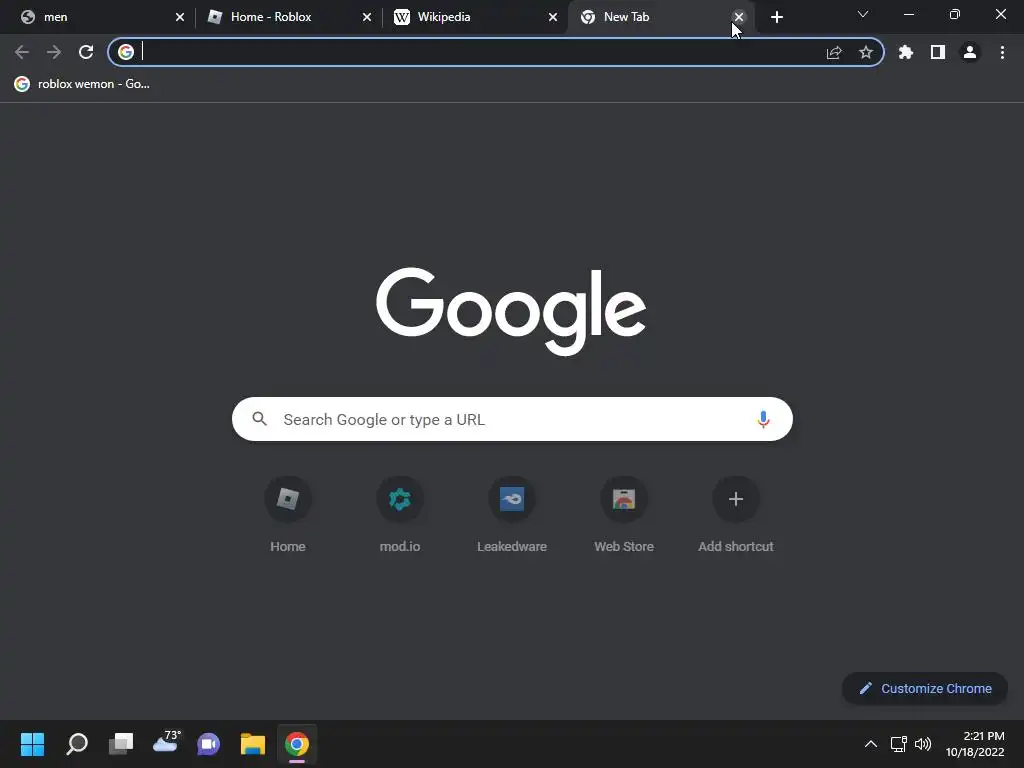Open the roblox wemon bookmark
The image size is (1024, 768).
pos(82,84)
